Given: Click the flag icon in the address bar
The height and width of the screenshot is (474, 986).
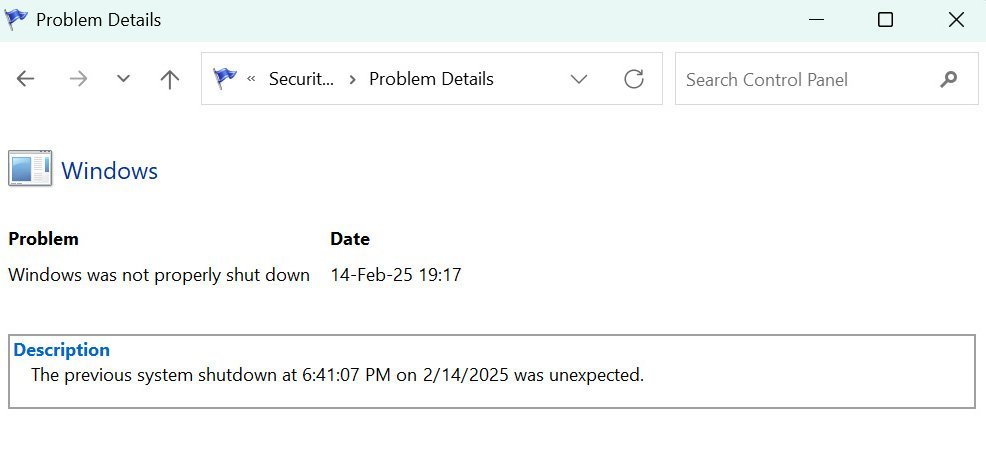Looking at the screenshot, I should point(224,79).
